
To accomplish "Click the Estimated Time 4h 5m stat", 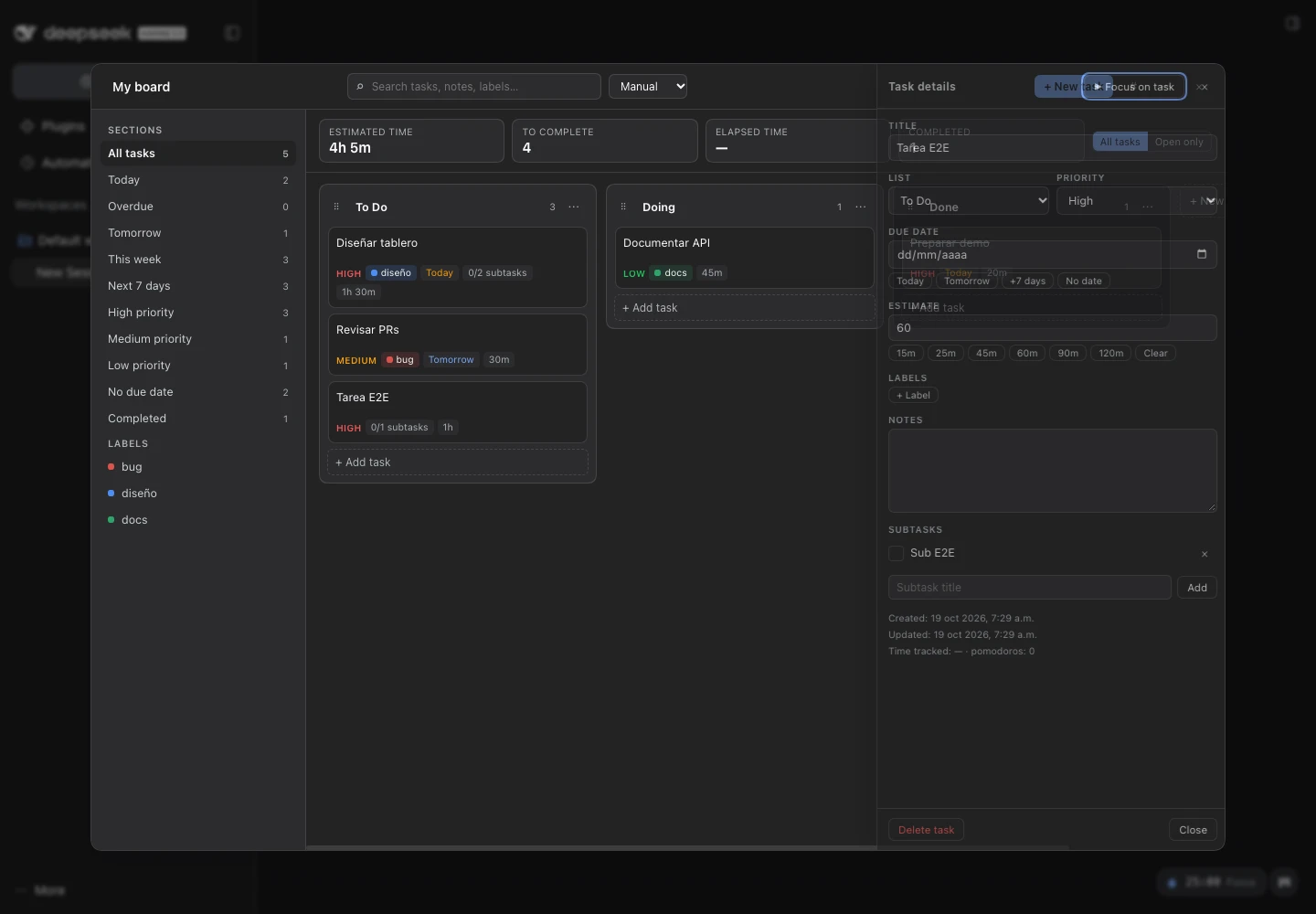I will coord(411,141).
